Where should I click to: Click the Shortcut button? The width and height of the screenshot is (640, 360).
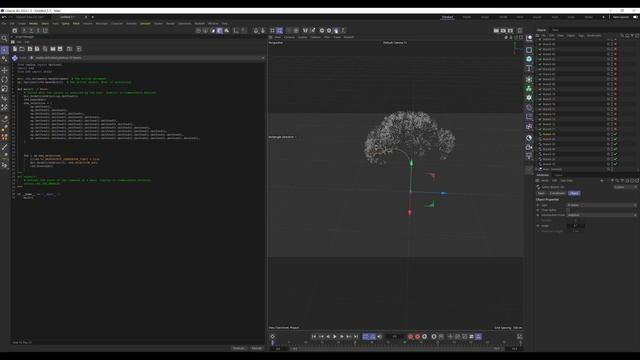[239, 349]
